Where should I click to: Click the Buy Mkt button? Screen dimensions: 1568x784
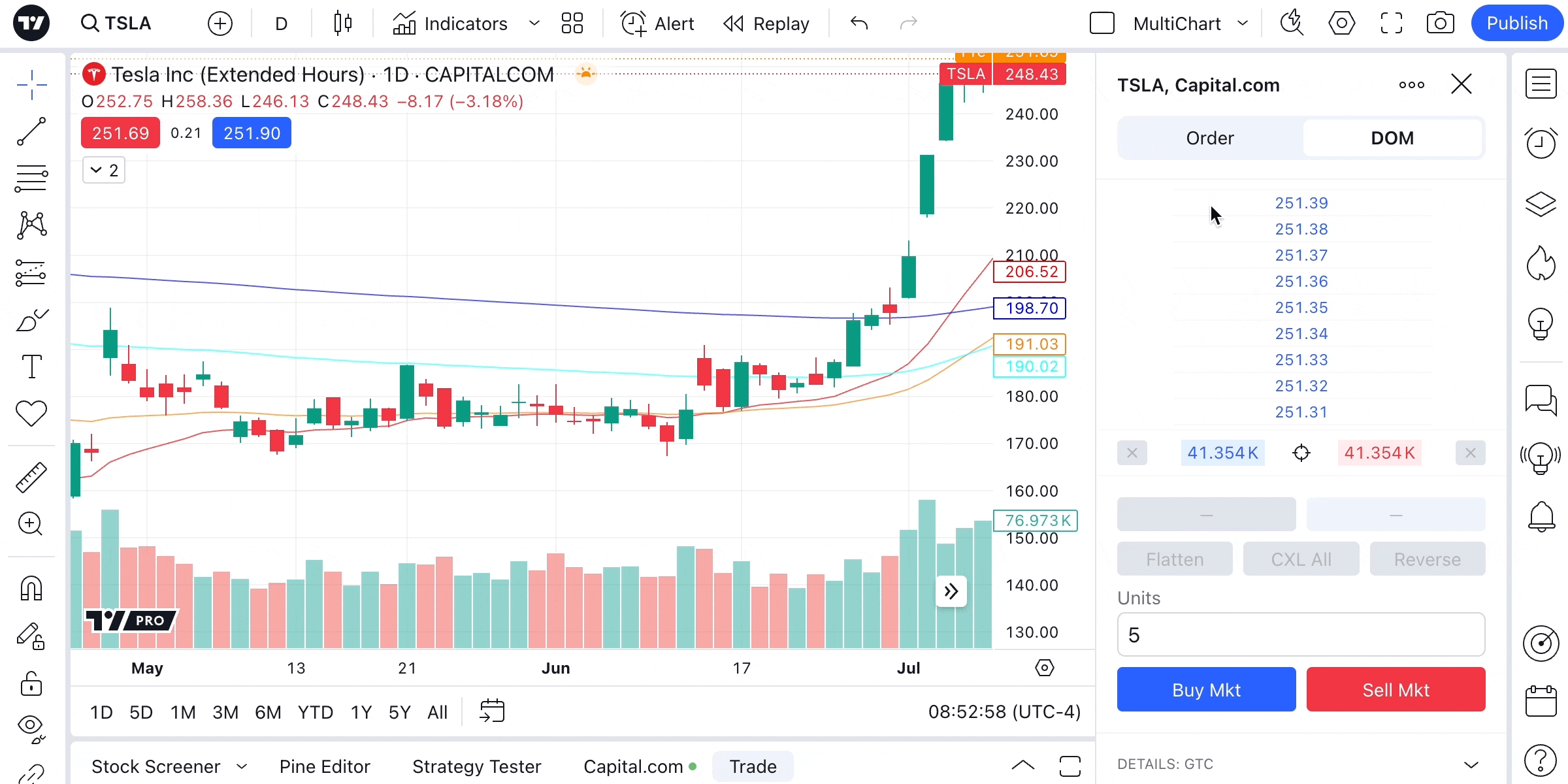[1206, 690]
